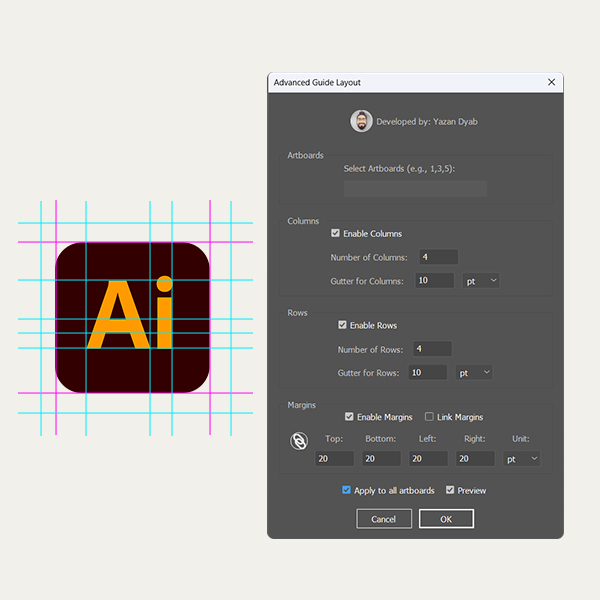The width and height of the screenshot is (600, 600).
Task: Open the Gutter for Columns unit dropdown
Action: coord(481,281)
